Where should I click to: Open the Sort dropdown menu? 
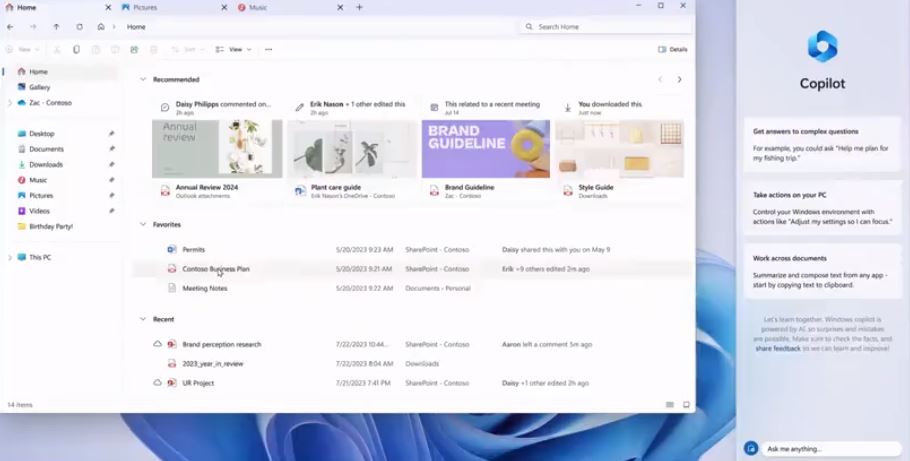coord(188,49)
